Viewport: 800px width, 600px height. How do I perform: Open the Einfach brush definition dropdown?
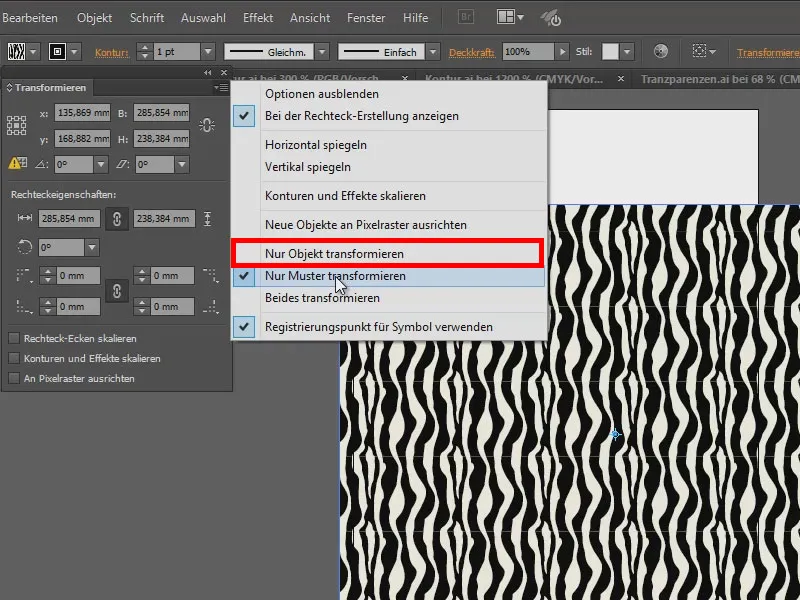433,52
